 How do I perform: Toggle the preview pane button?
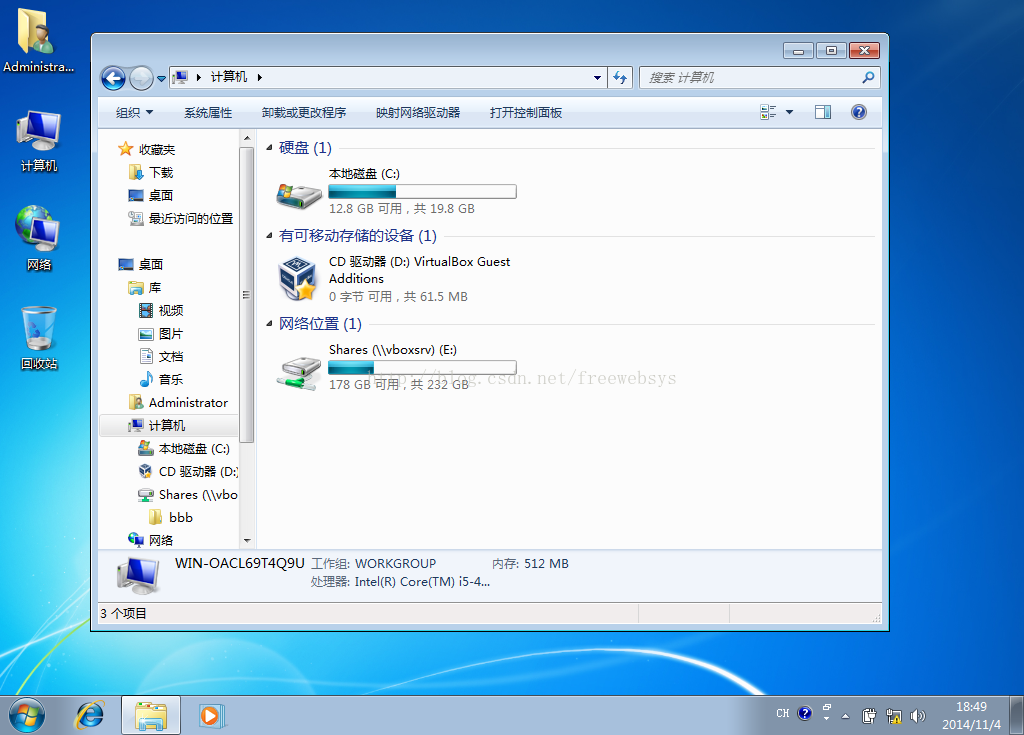[x=823, y=112]
